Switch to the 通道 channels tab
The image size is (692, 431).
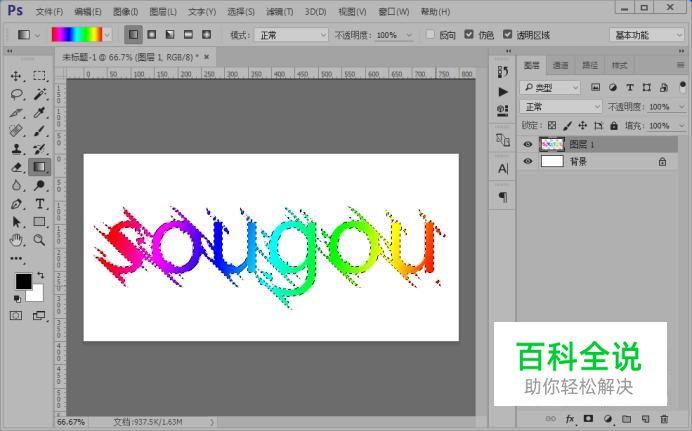[x=560, y=65]
